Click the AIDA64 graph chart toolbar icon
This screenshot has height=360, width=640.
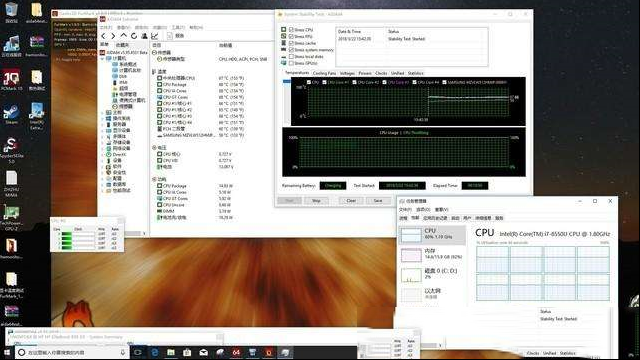[x=154, y=36]
